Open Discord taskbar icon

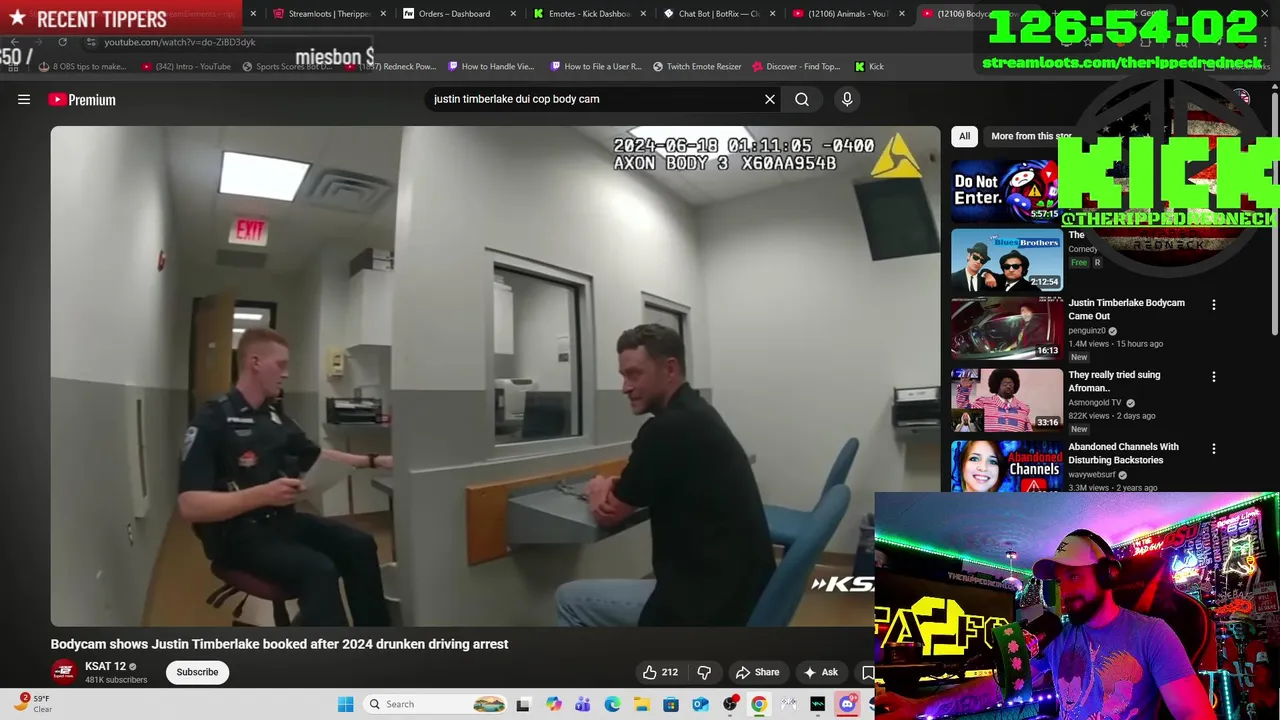pyautogui.click(x=848, y=704)
